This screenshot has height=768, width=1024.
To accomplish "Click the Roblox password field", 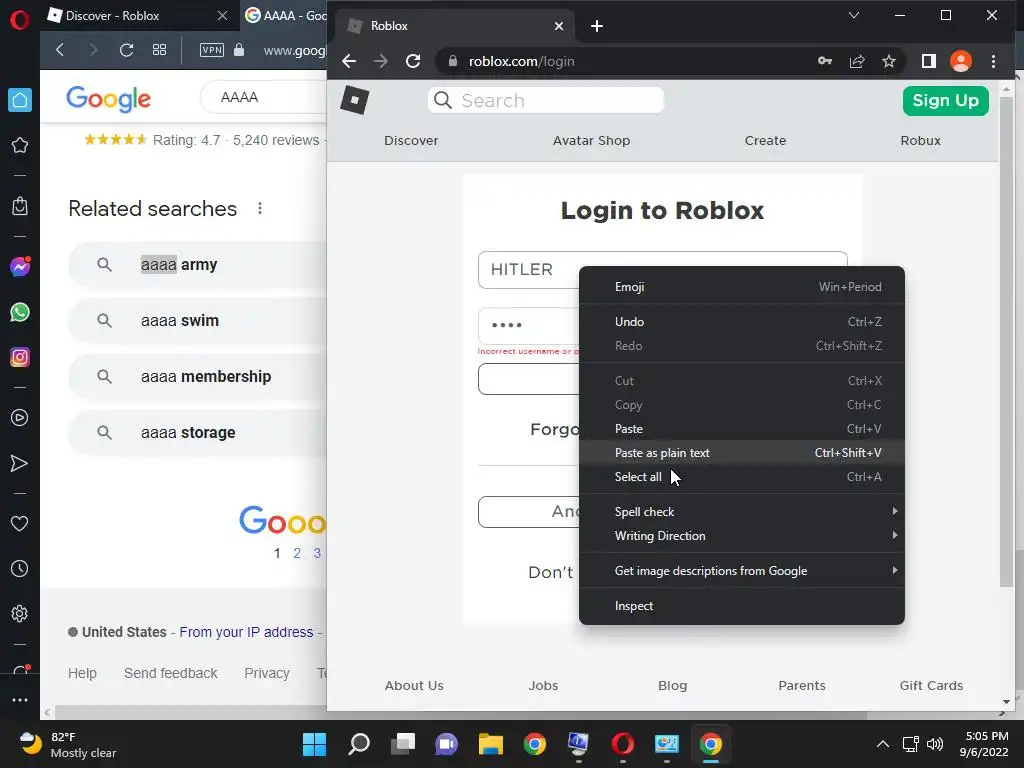I will tap(528, 325).
